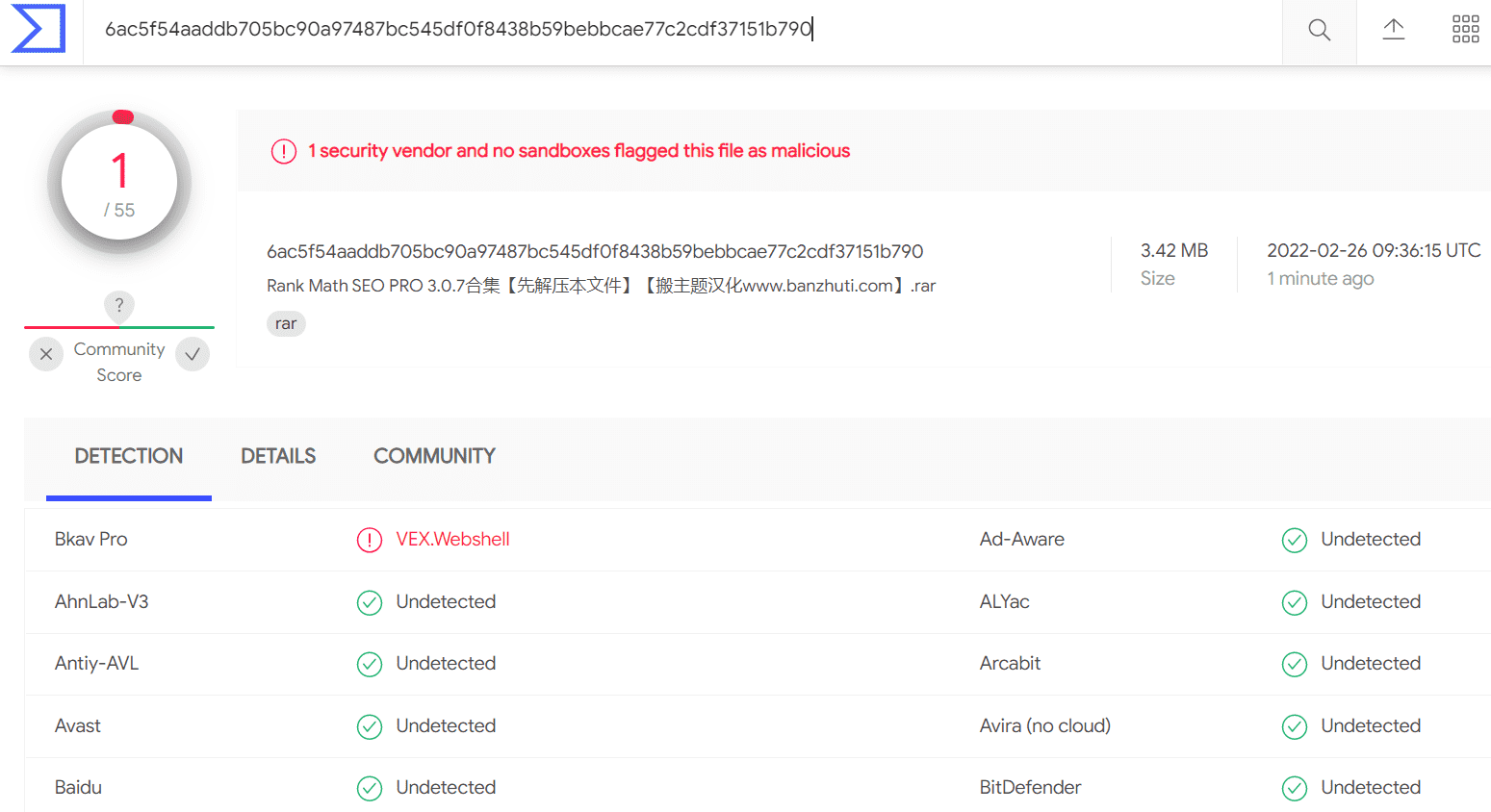Select Avast green check icon
Image resolution: width=1491 pixels, height=812 pixels.
(x=370, y=726)
